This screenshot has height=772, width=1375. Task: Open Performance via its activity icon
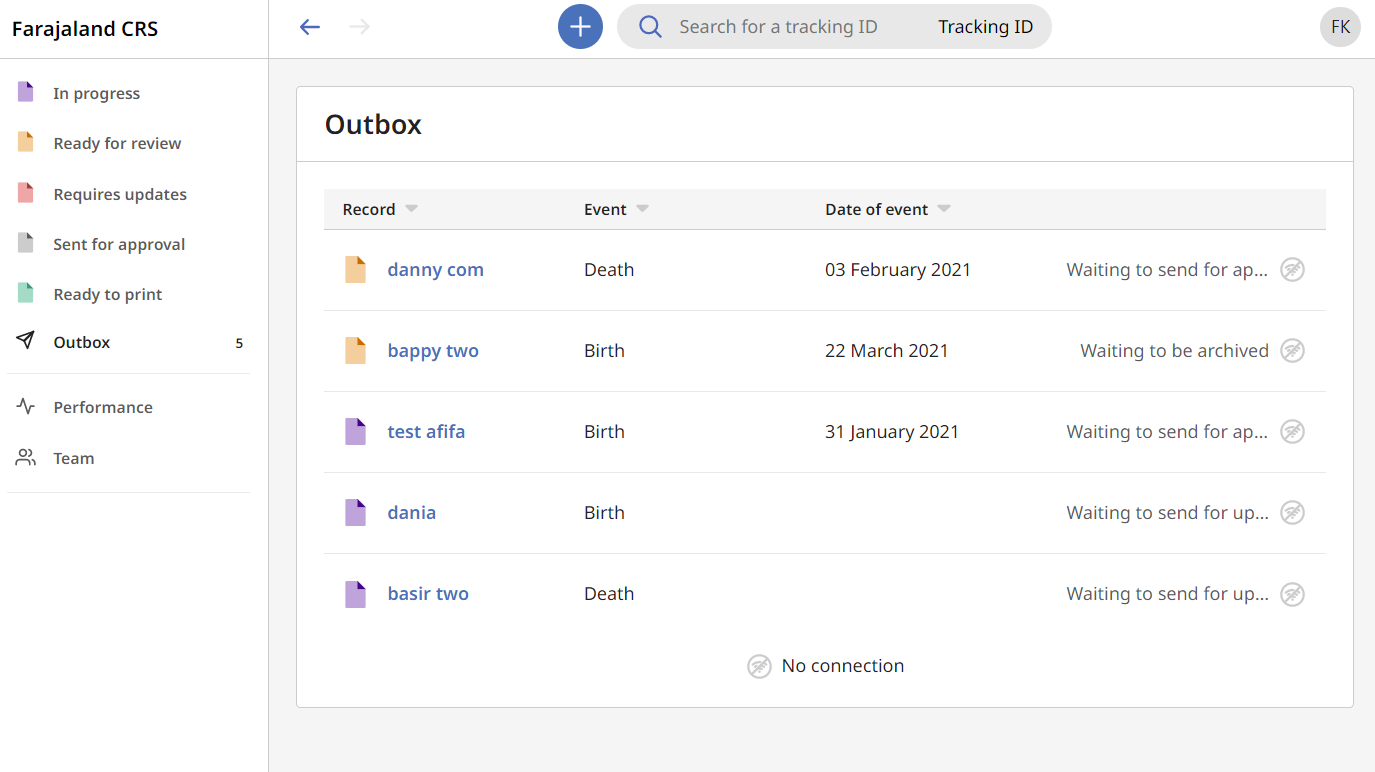click(x=24, y=406)
